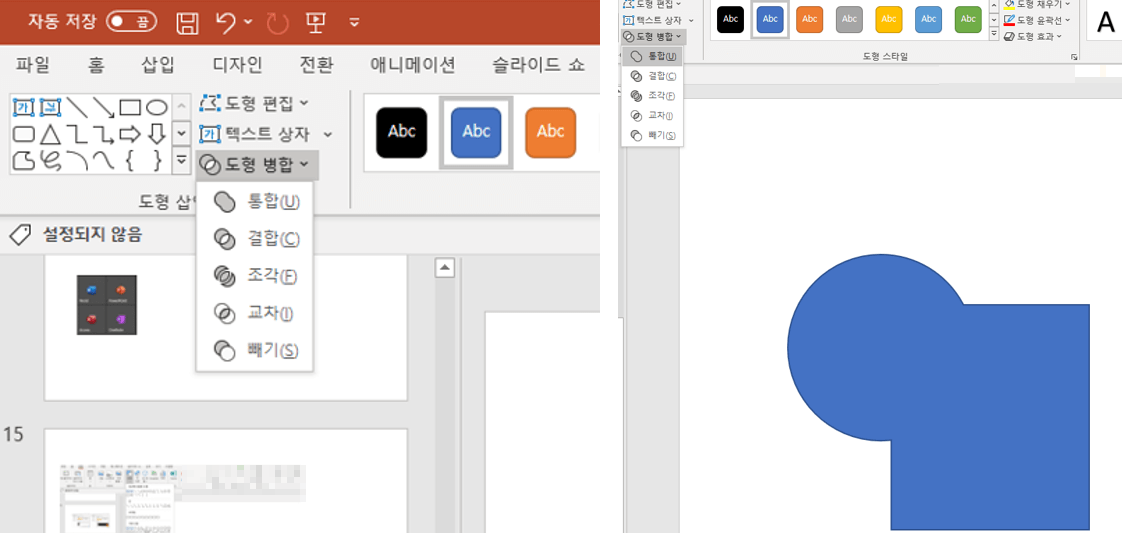
Task: Select the rectangle shape
Action: pyautogui.click(x=130, y=108)
